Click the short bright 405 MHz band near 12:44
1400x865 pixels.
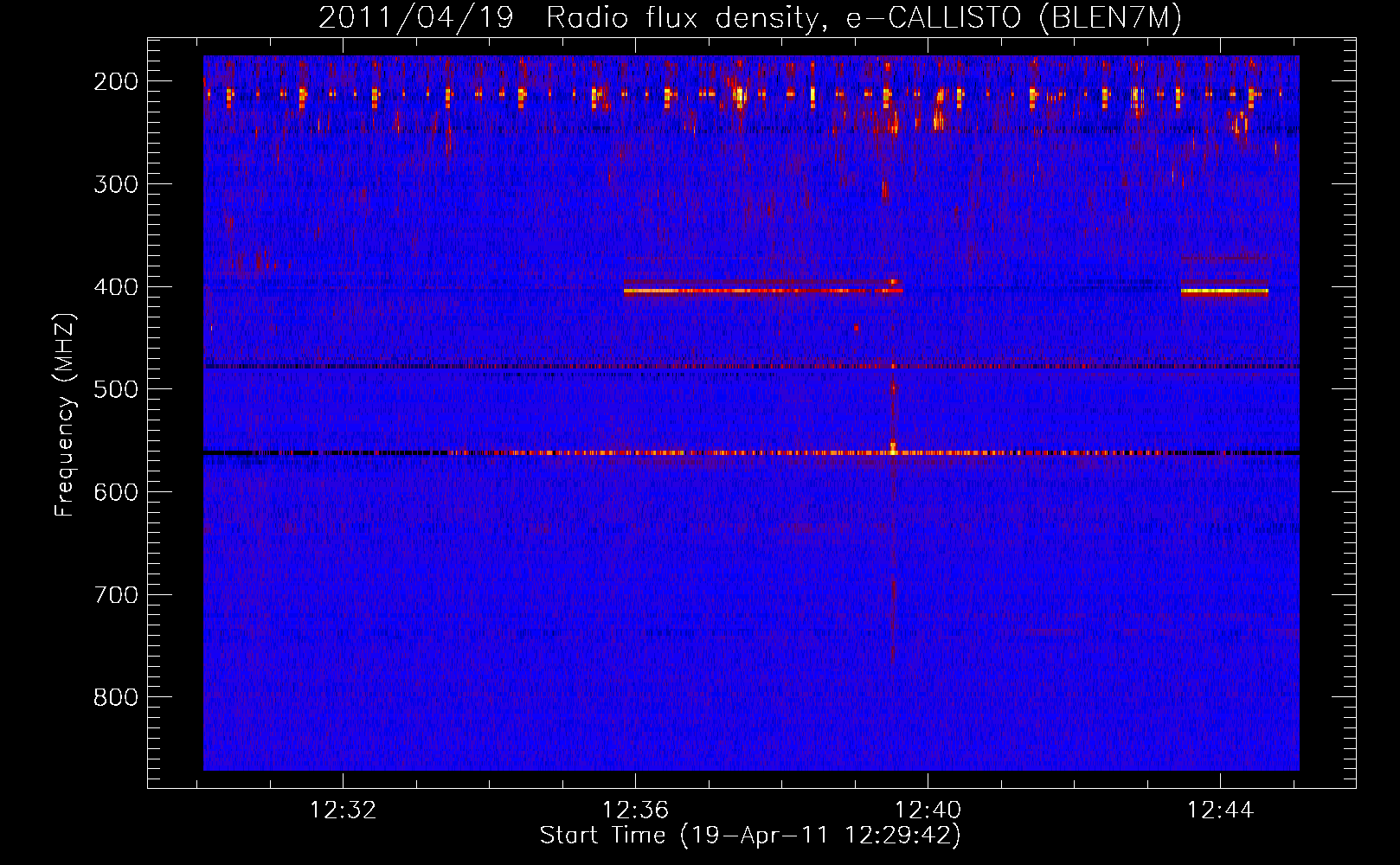click(x=1224, y=292)
